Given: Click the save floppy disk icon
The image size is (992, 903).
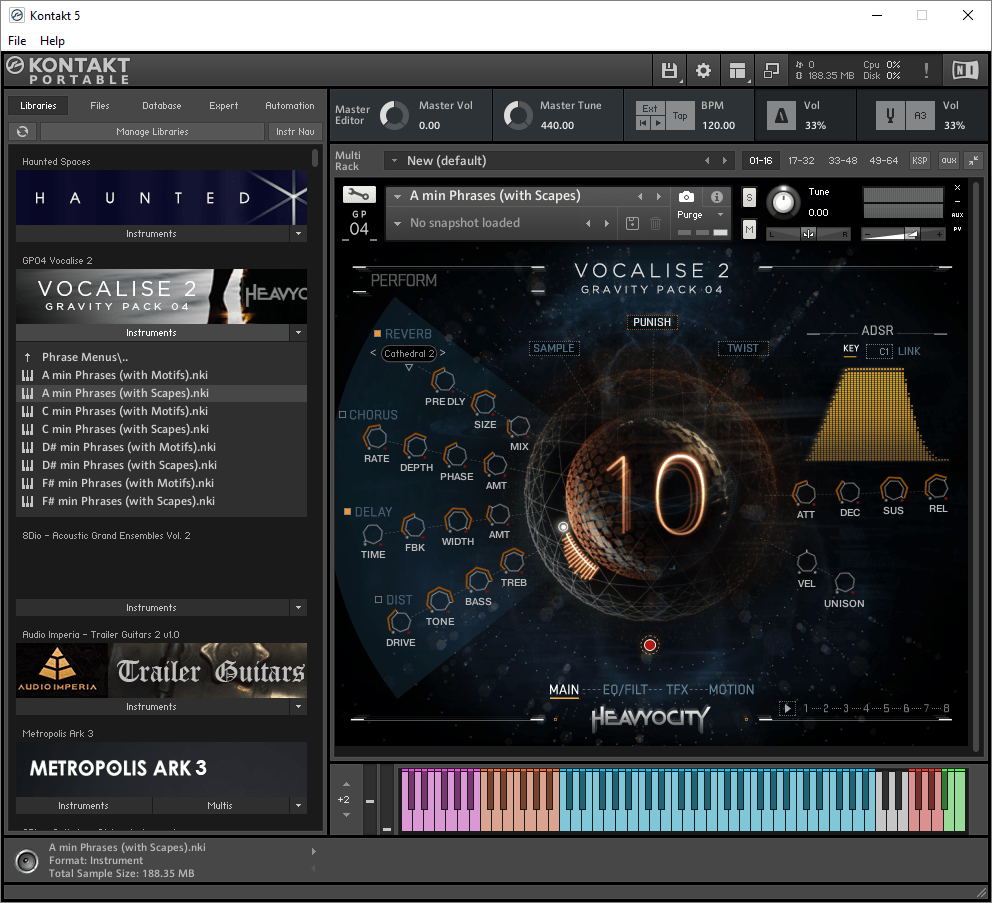Looking at the screenshot, I should point(669,70).
